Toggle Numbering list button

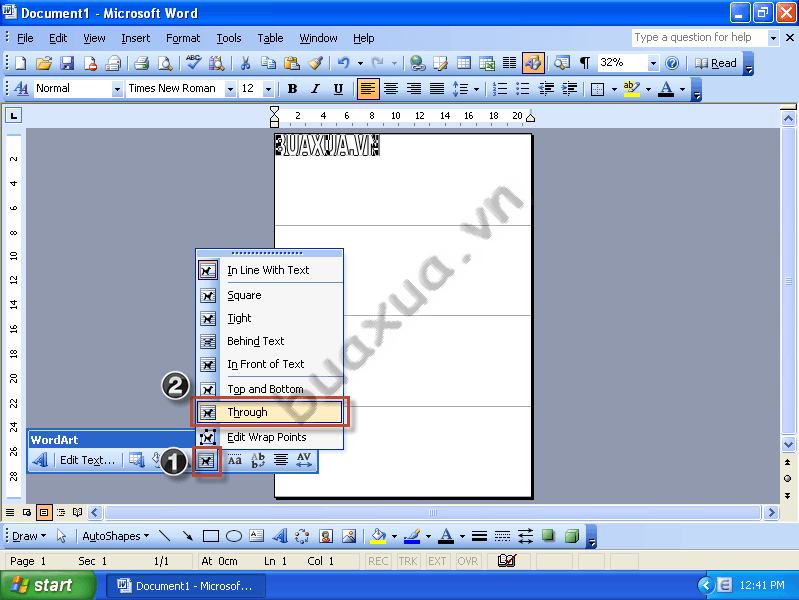pyautogui.click(x=500, y=89)
